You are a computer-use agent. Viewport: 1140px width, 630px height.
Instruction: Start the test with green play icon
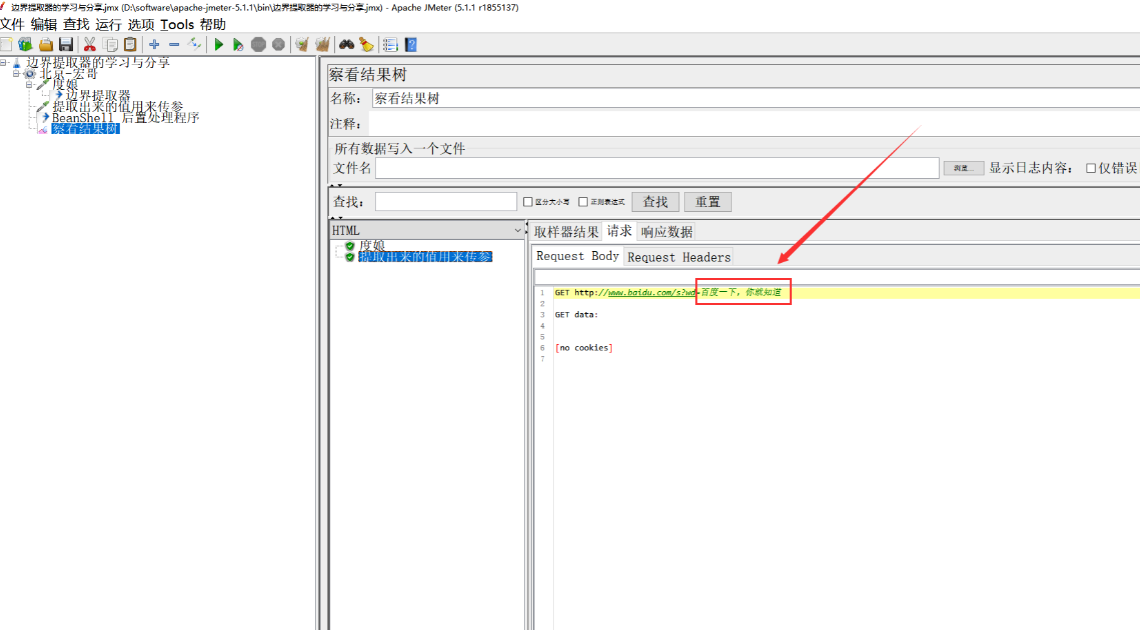tap(218, 45)
